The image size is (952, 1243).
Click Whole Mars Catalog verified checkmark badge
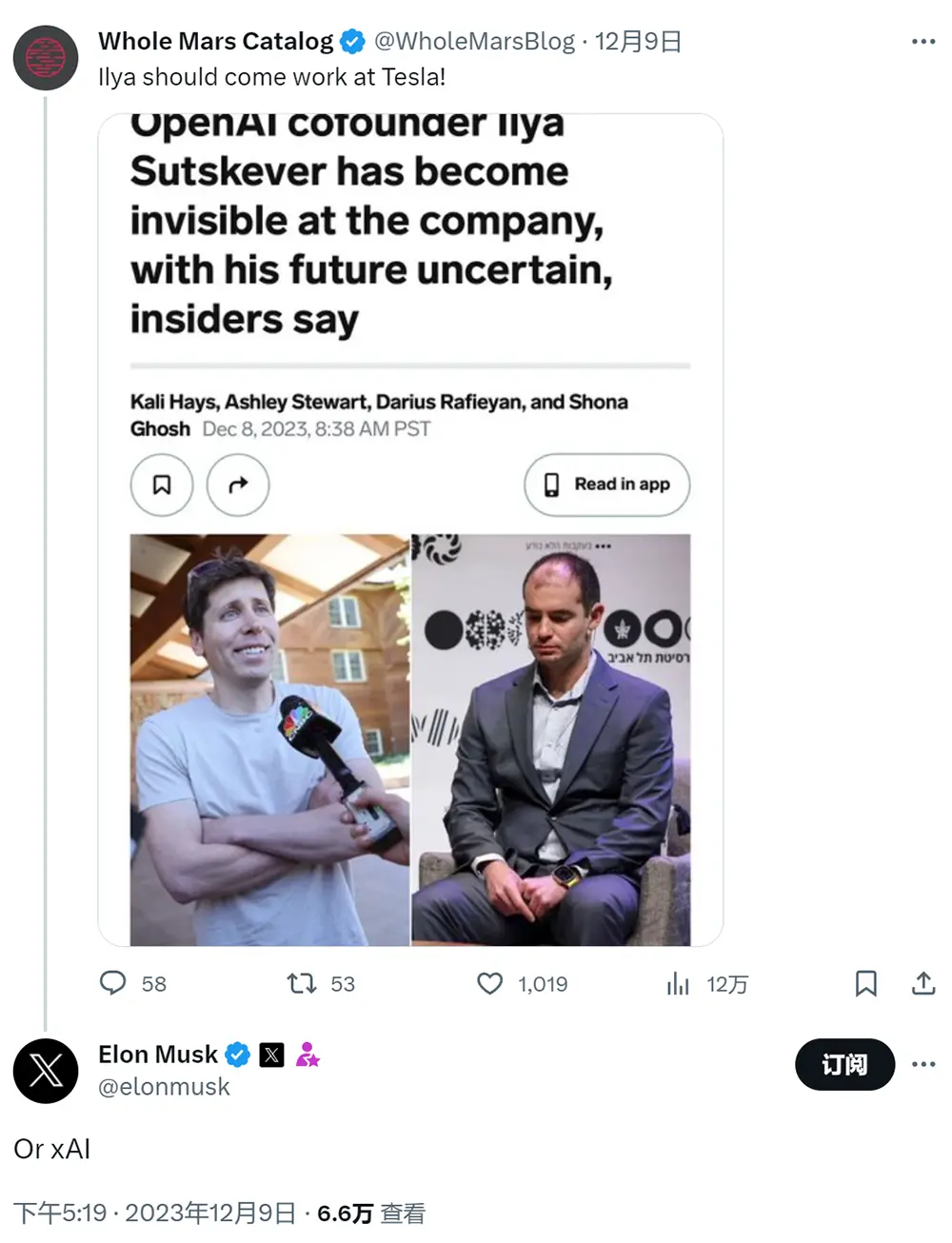pyautogui.click(x=352, y=42)
